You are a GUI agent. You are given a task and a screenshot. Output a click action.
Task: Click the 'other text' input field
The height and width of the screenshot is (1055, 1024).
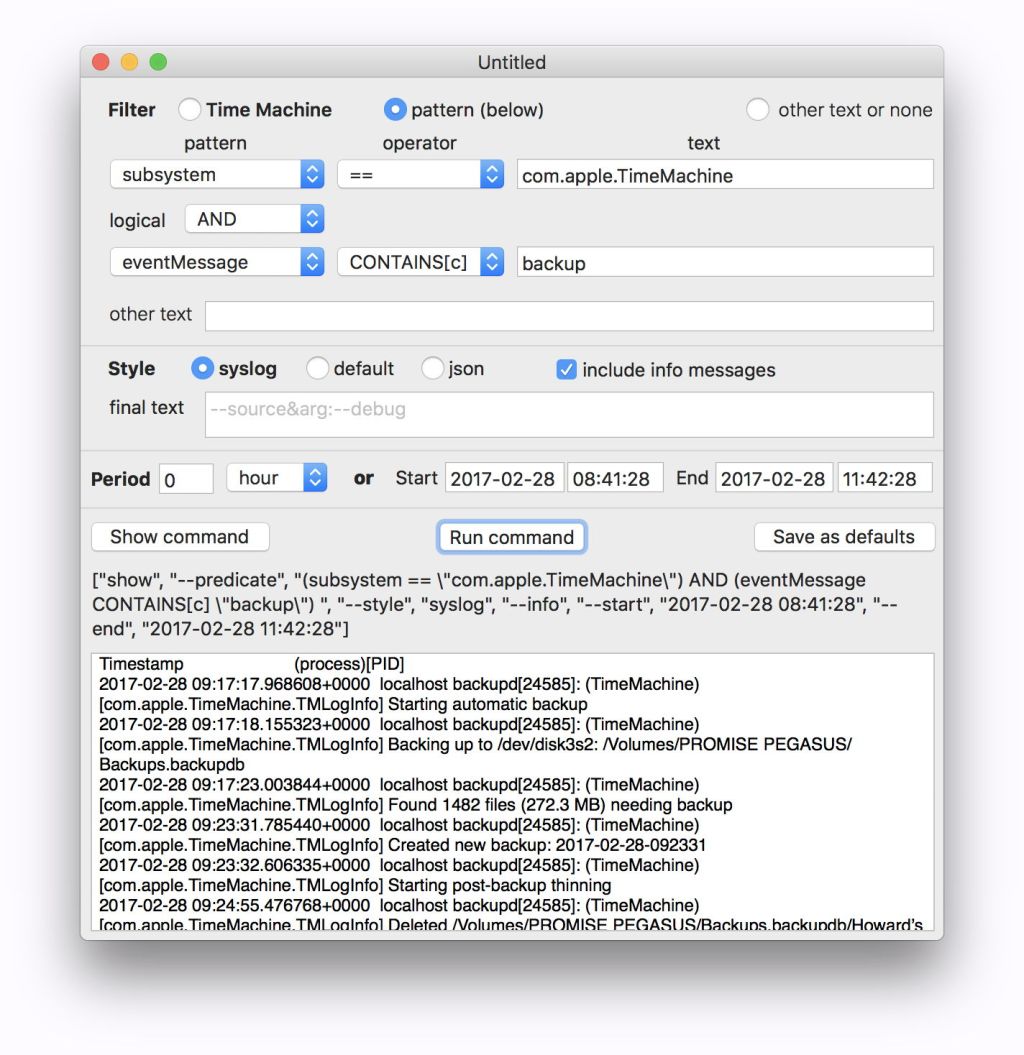coord(569,316)
